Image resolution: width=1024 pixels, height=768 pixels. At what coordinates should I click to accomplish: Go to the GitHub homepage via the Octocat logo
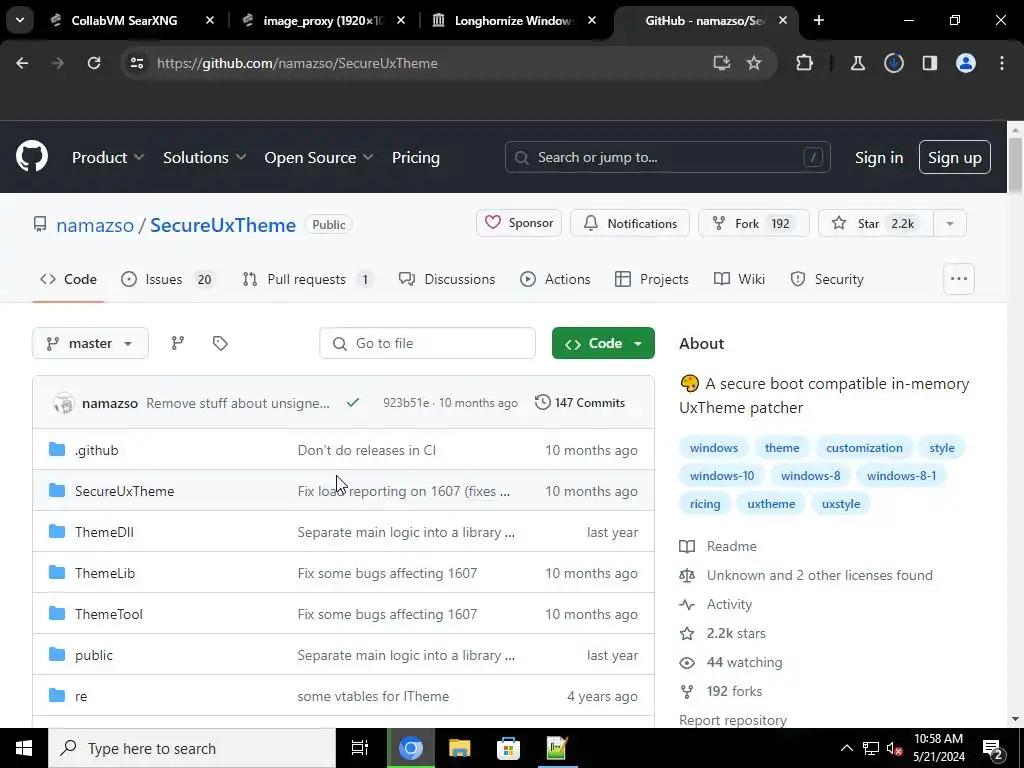32,157
